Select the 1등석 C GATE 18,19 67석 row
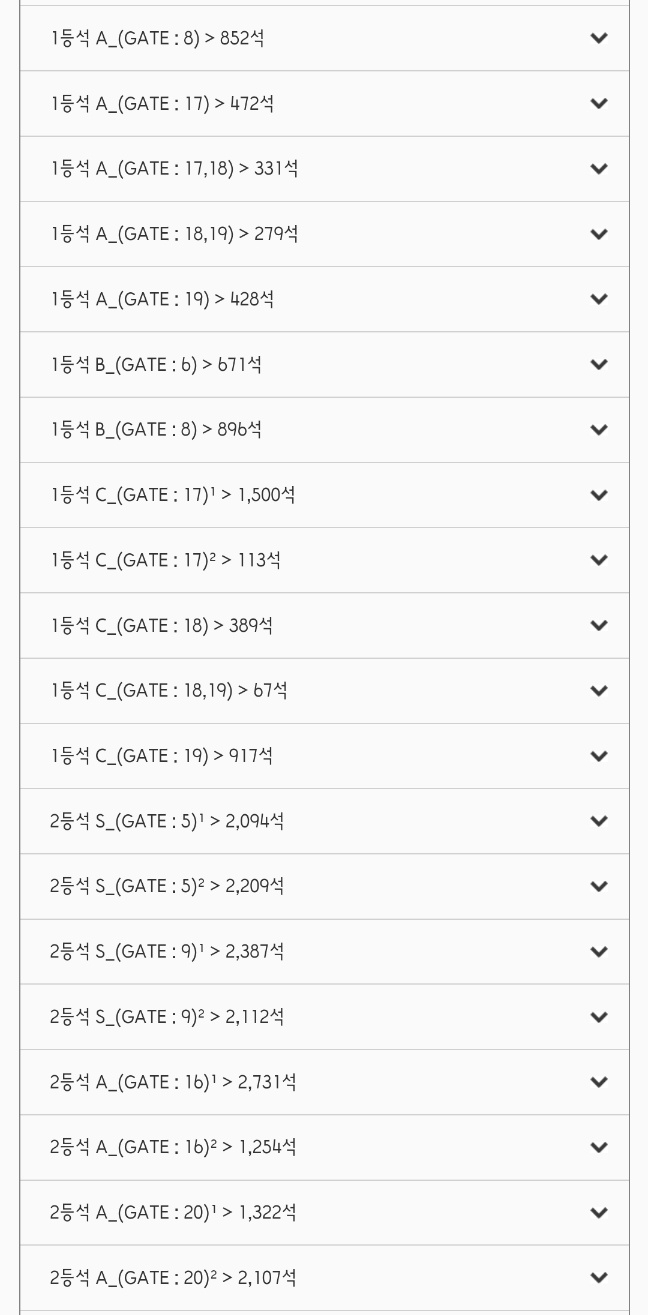 324,691
